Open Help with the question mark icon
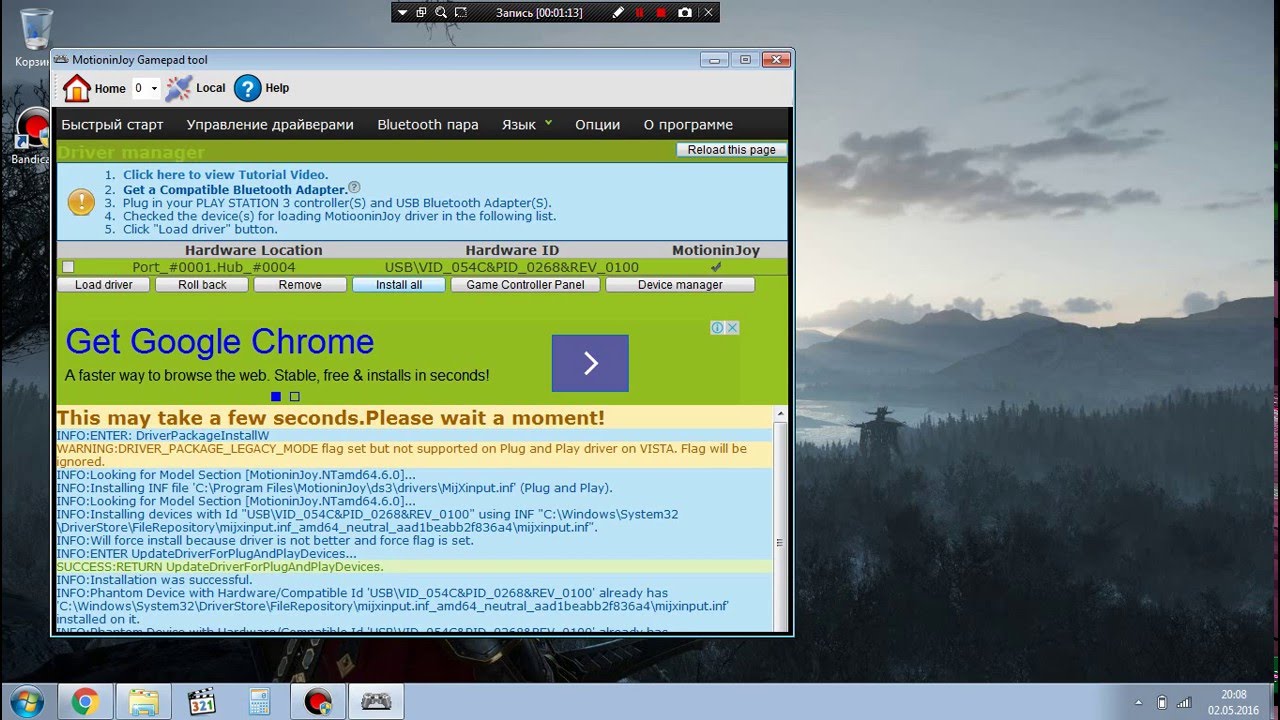Image resolution: width=1280 pixels, height=720 pixels. tap(248, 89)
